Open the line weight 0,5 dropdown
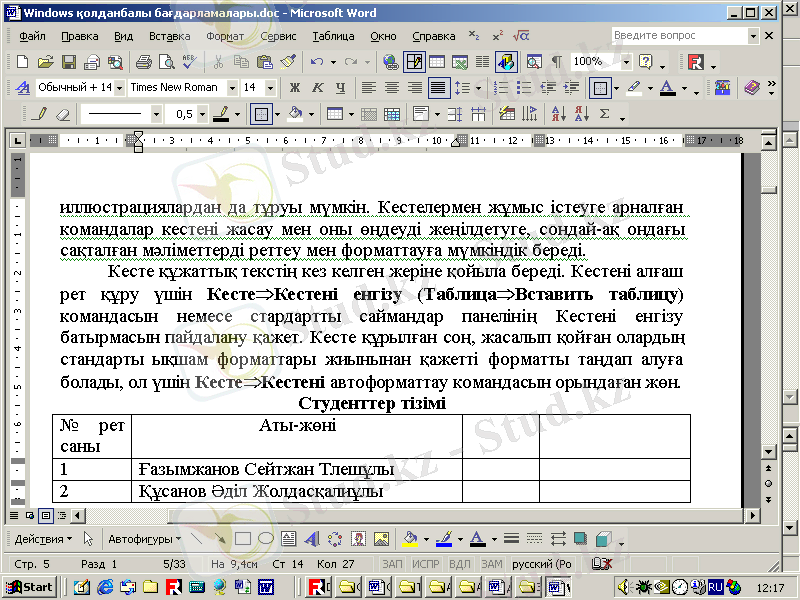The width and height of the screenshot is (800, 600). 203,114
